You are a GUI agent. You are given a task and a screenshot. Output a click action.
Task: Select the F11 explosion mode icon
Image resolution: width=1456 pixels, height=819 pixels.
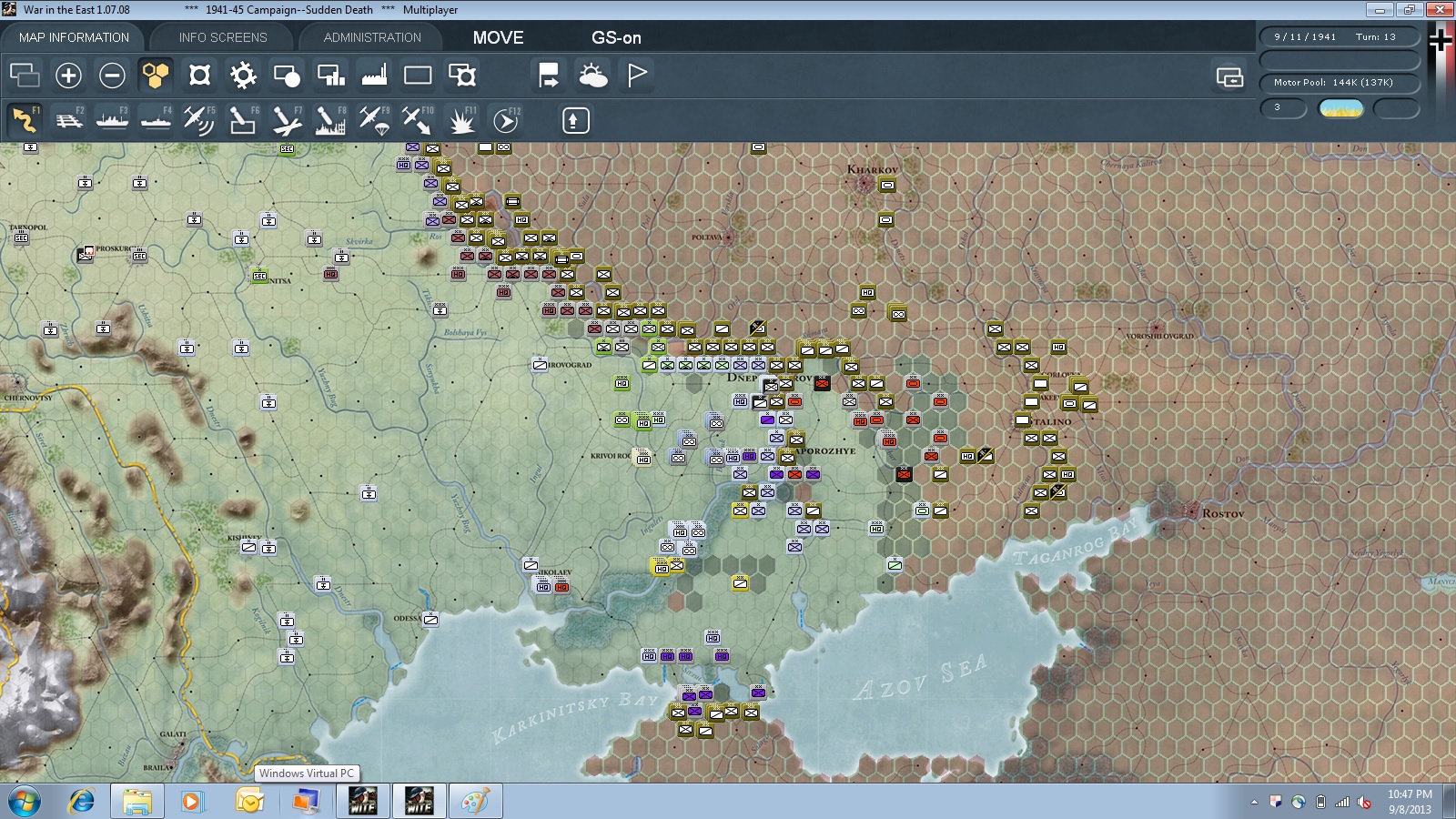(x=461, y=120)
